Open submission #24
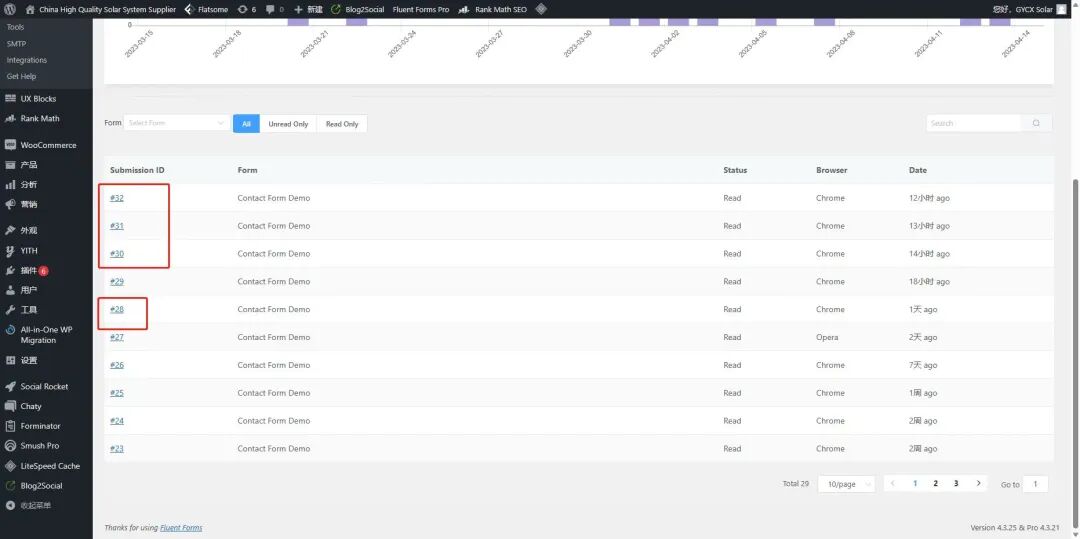The image size is (1080, 539). 117,421
